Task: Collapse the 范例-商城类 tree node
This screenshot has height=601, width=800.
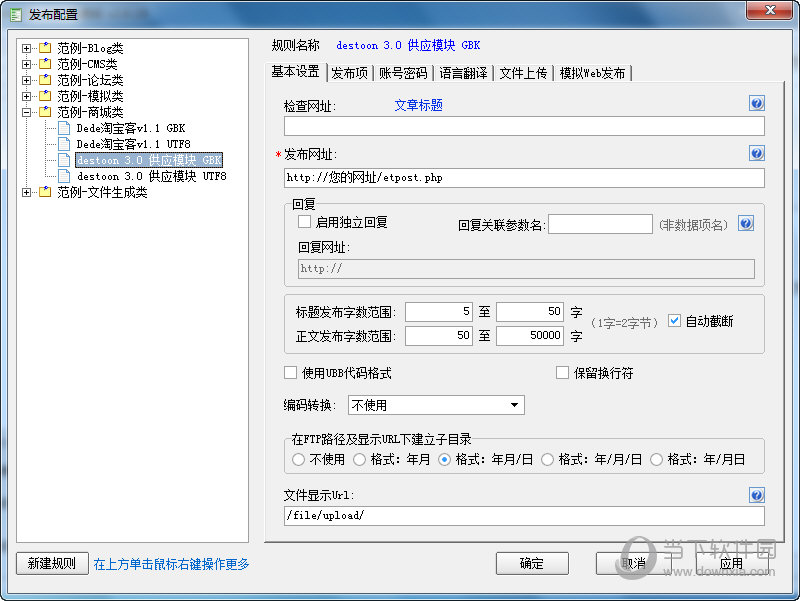Action: [x=27, y=112]
